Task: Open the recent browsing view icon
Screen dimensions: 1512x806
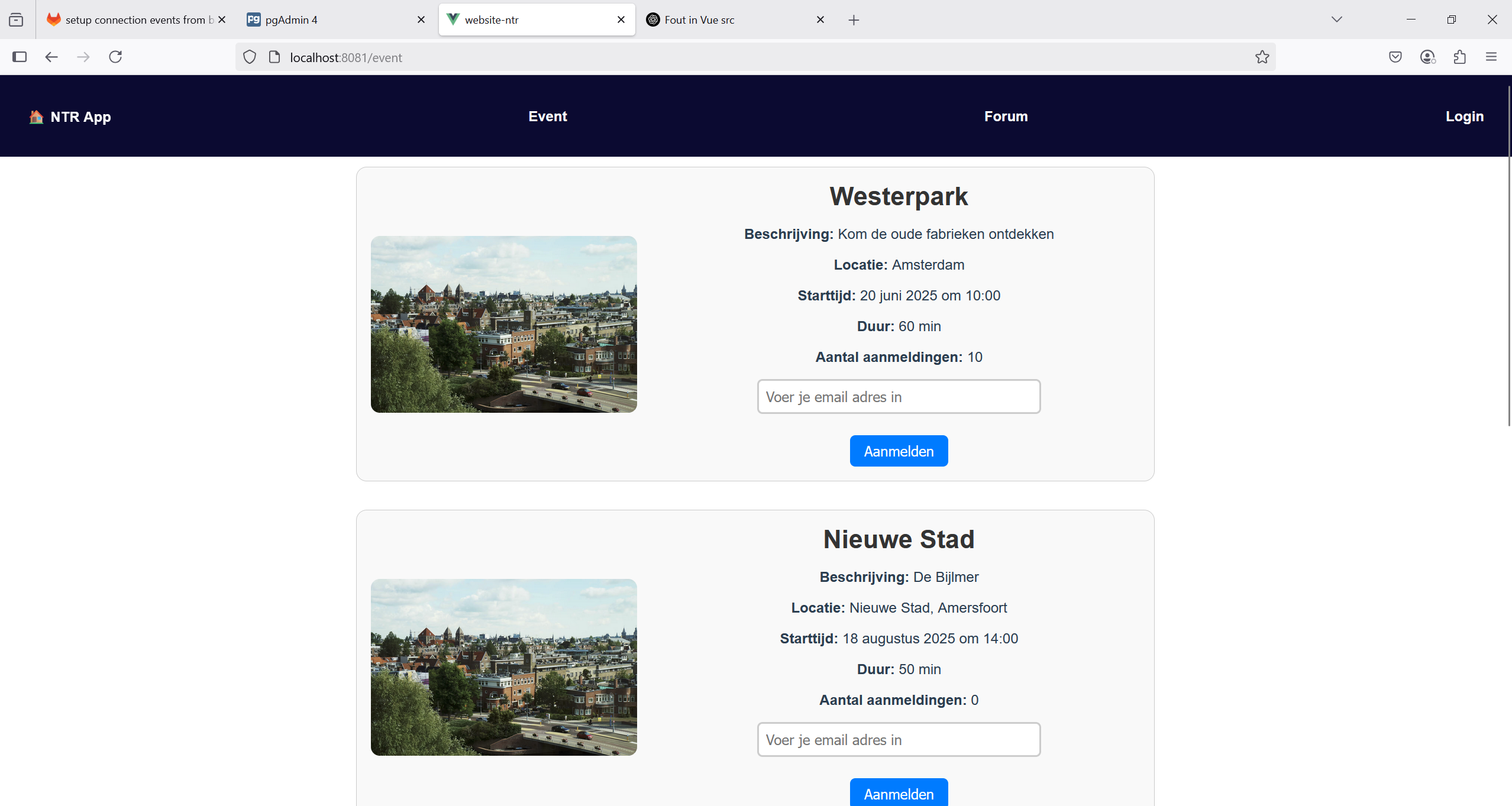Action: 16,20
